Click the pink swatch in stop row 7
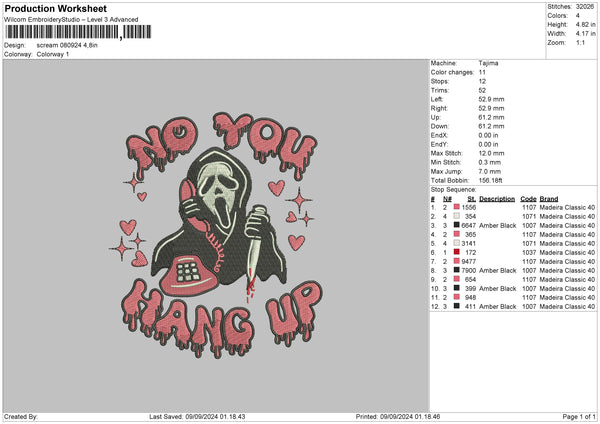The width and height of the screenshot is (600, 424). click(x=457, y=261)
